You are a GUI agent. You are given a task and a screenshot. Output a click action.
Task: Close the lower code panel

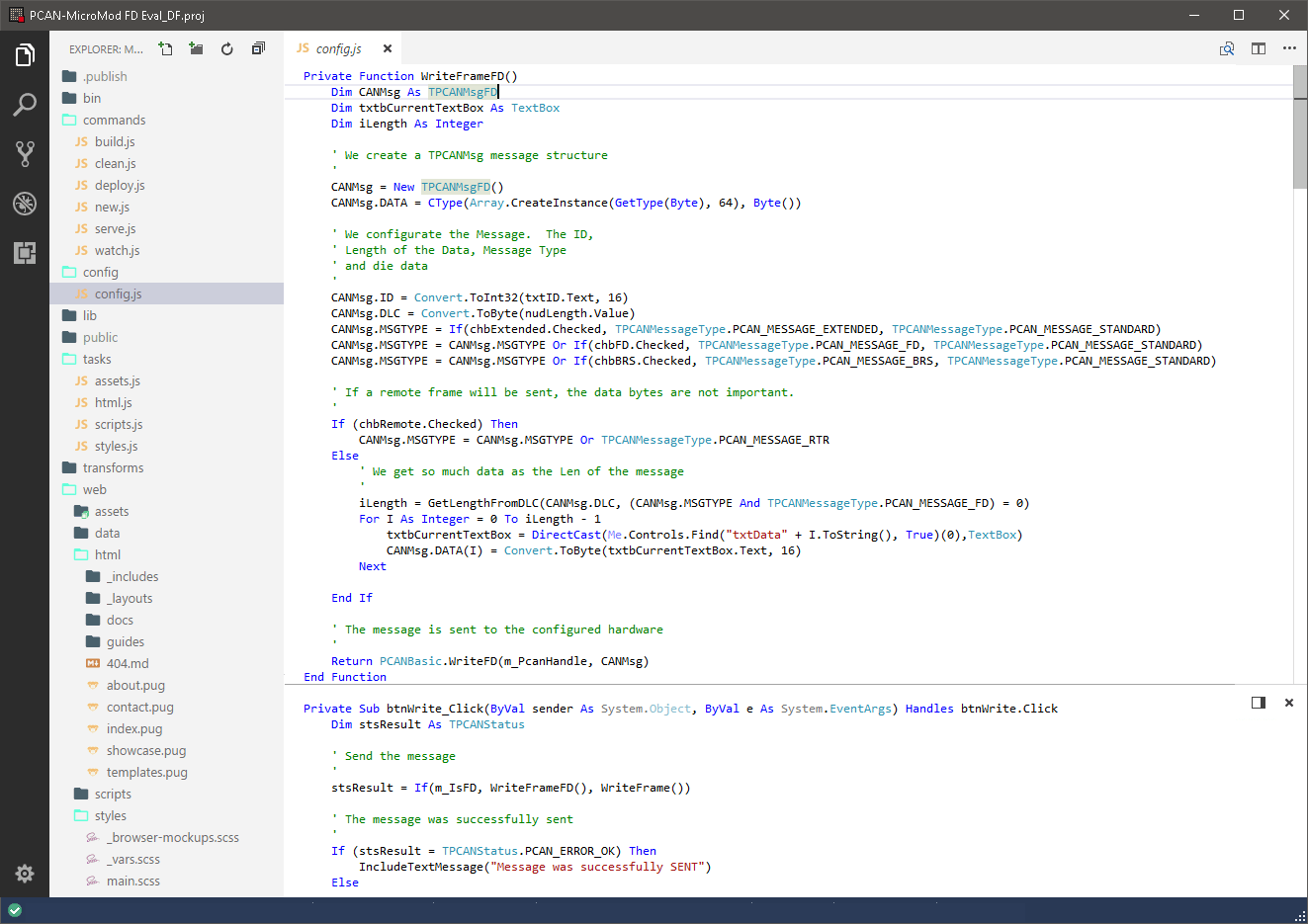(1289, 703)
